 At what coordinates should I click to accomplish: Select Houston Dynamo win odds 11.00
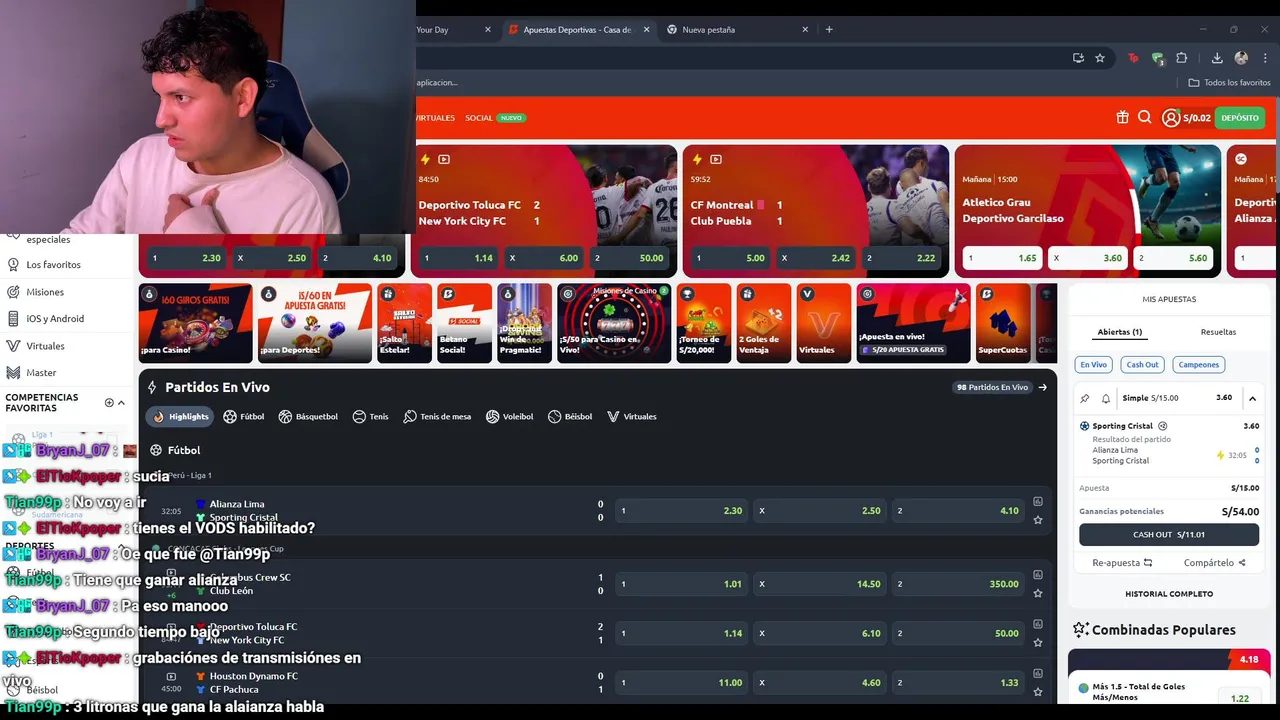[x=682, y=683]
